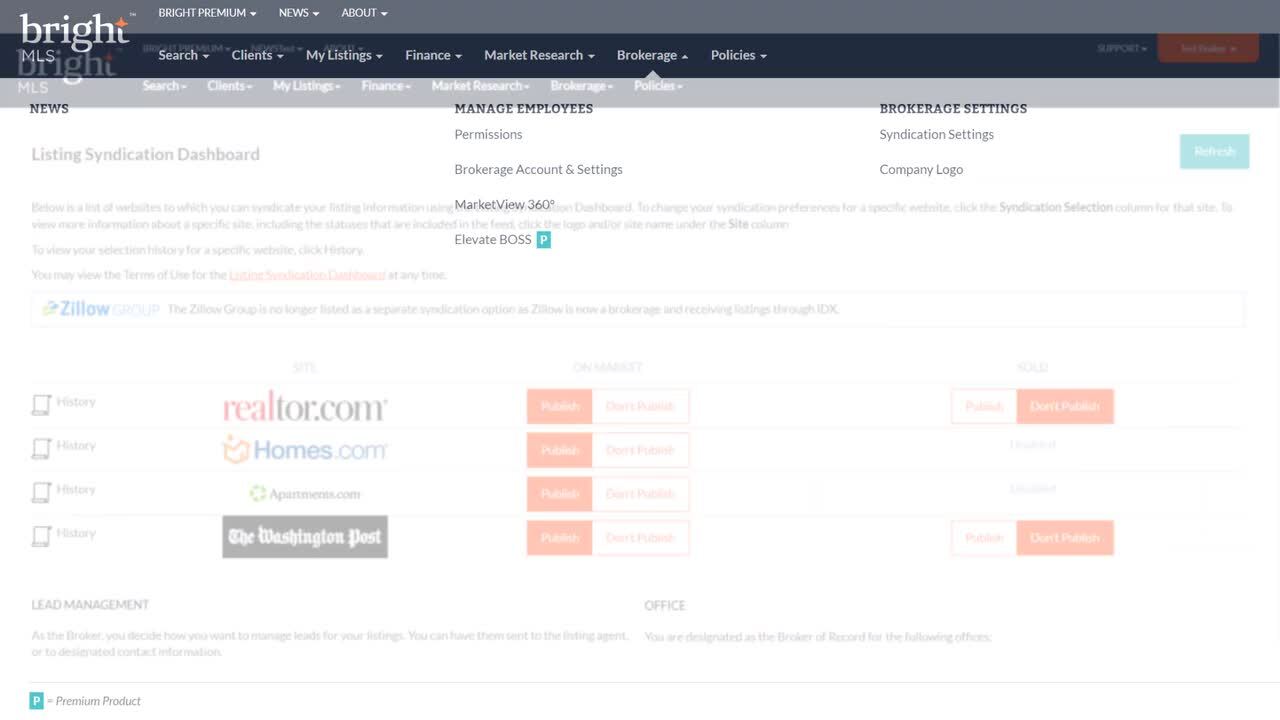Screen dimensions: 1280x720
Task: Select Brokerage Account & Settings
Action: point(538,169)
